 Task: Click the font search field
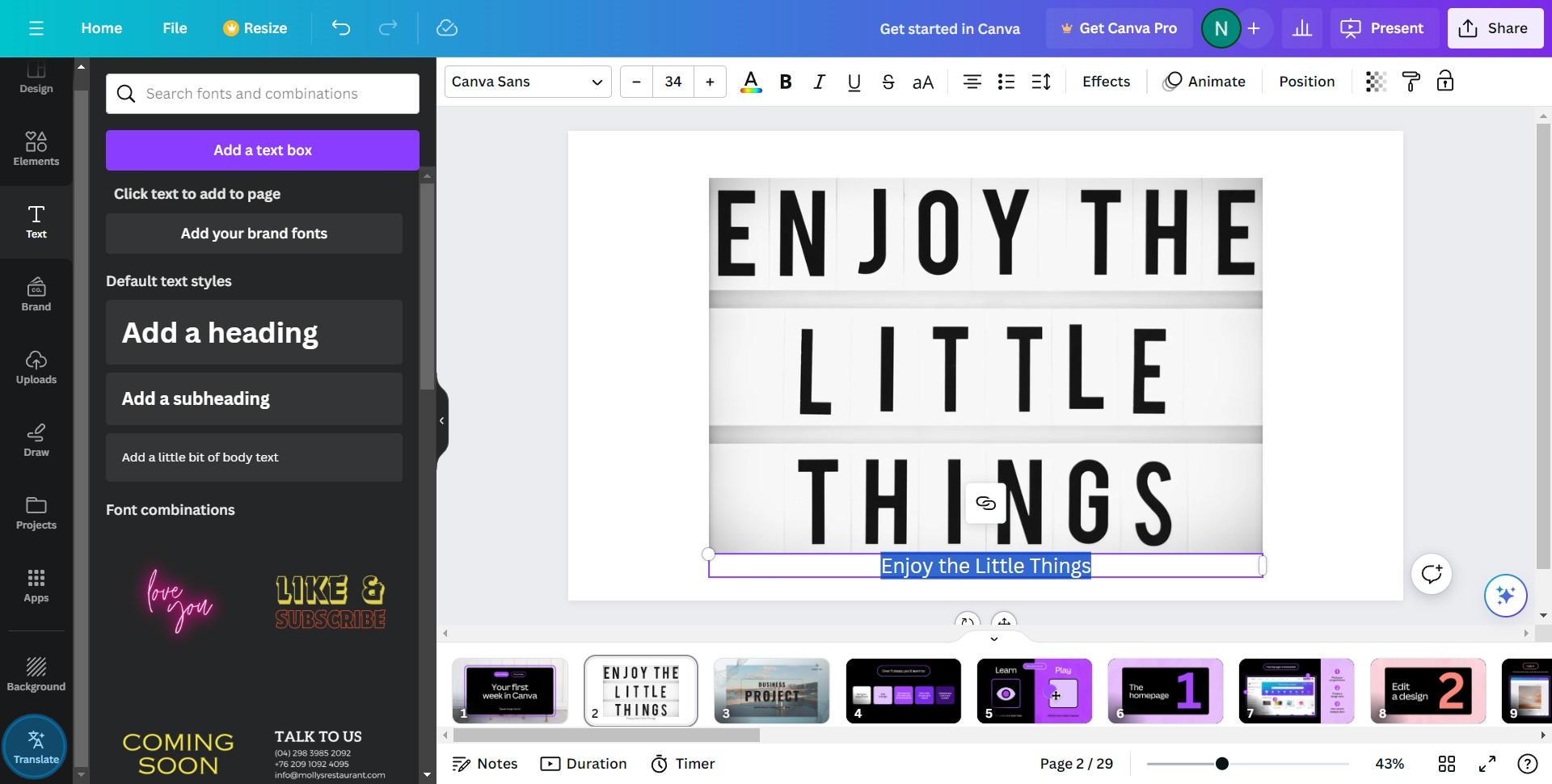pyautogui.click(x=263, y=94)
